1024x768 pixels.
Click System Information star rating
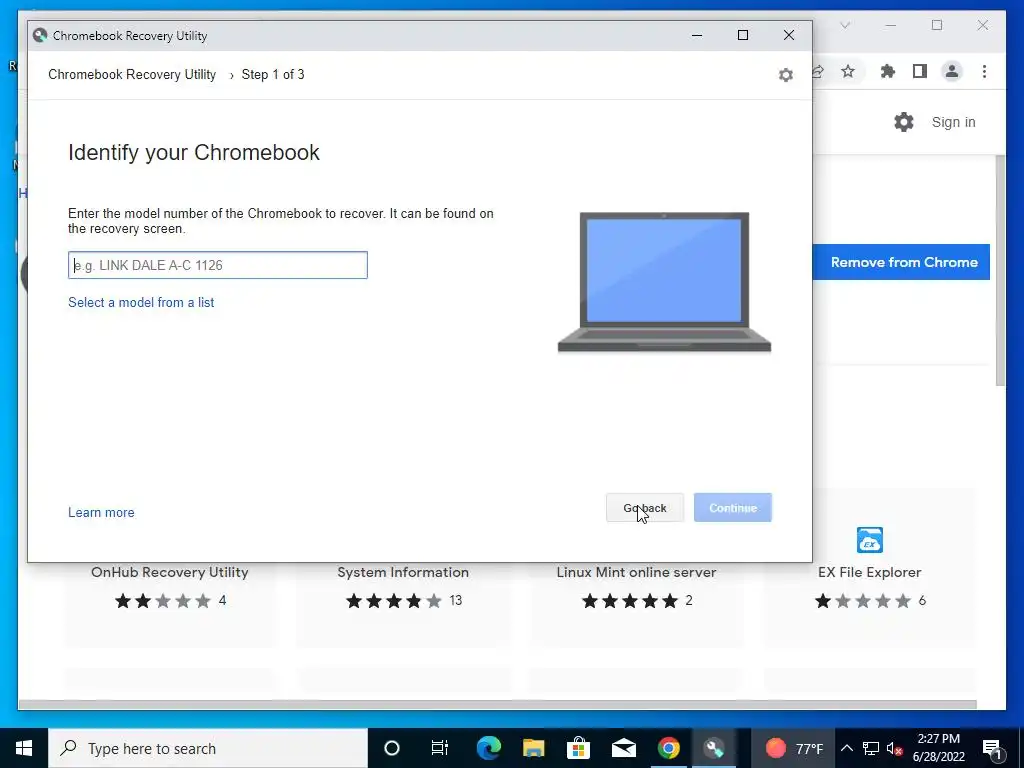coord(394,601)
